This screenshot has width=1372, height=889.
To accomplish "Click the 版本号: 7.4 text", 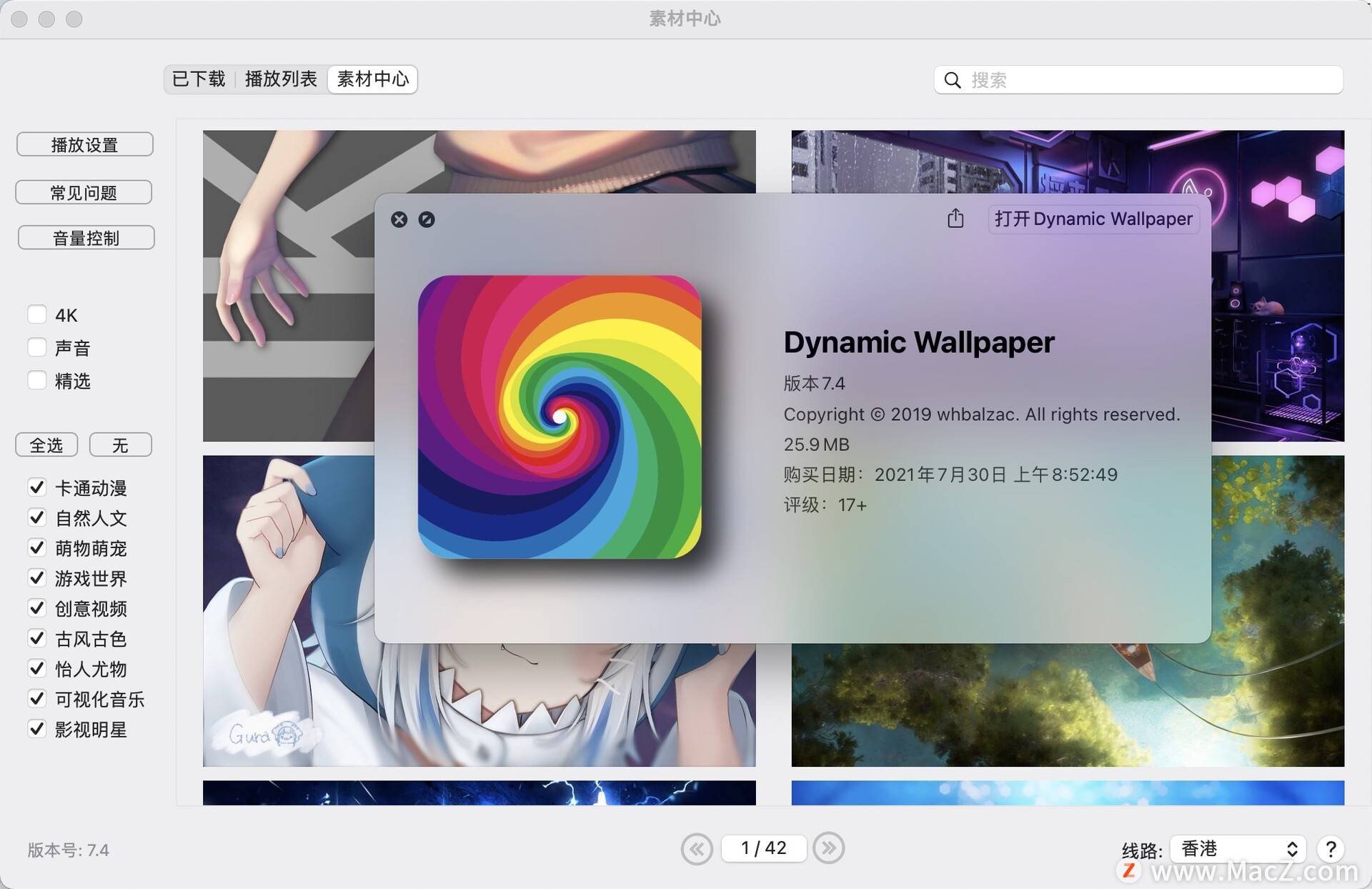I will click(69, 850).
